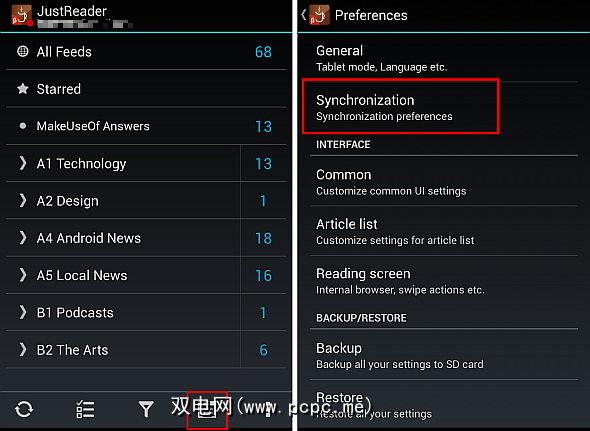Open the Article list settings
The image size is (590, 431).
click(444, 231)
